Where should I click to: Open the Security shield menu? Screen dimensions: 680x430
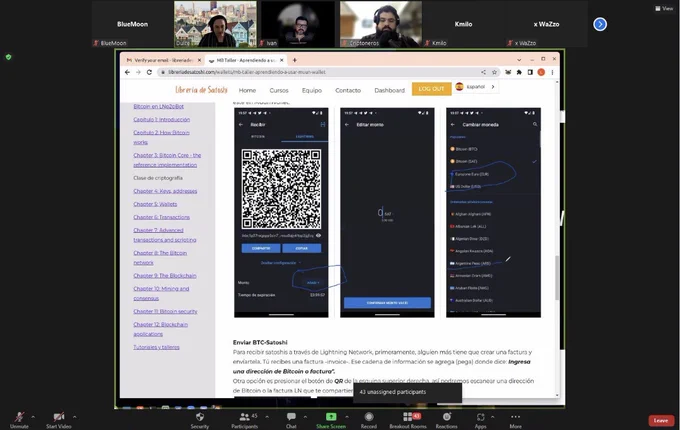pos(199,420)
